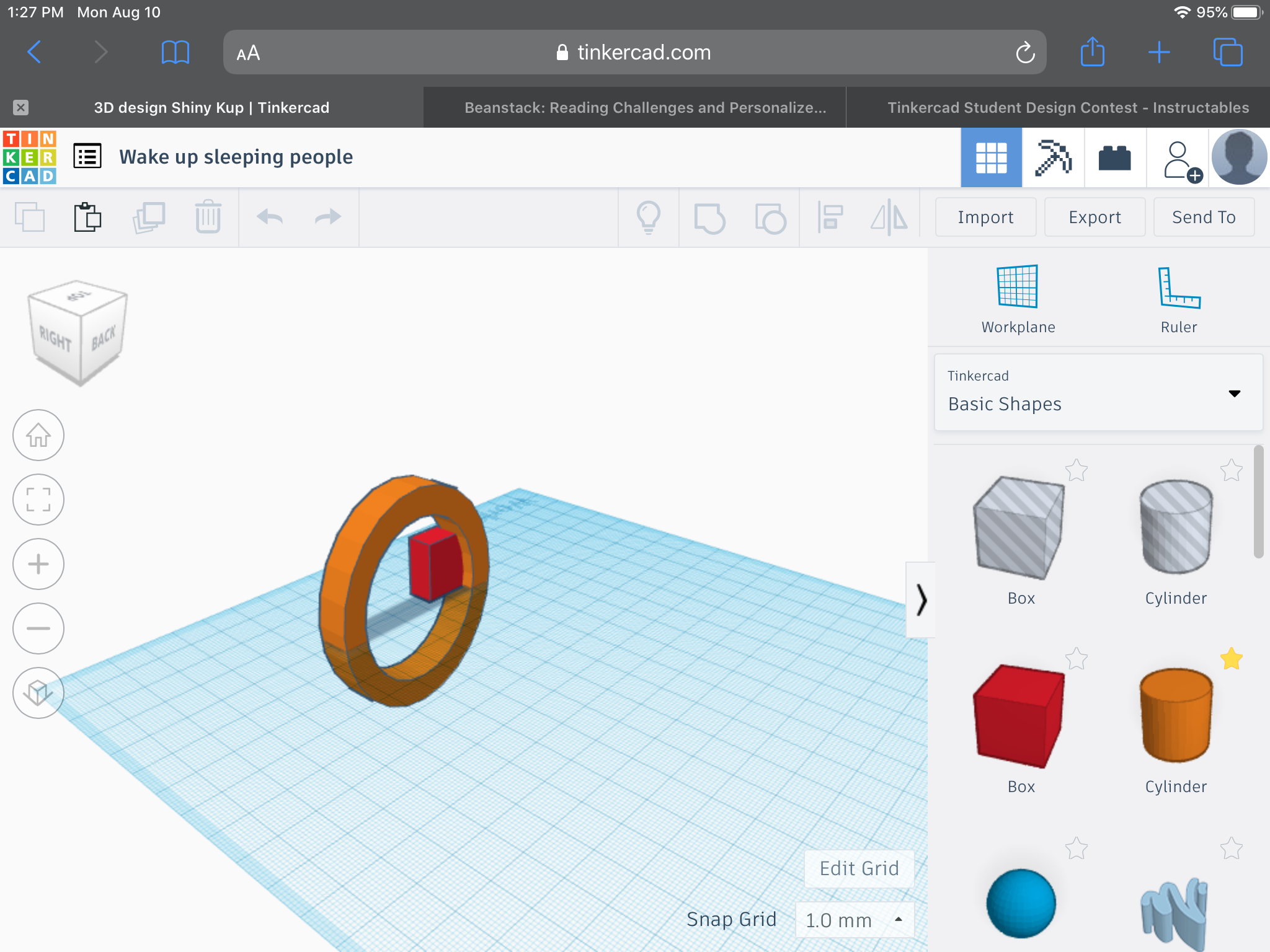1270x952 pixels.
Task: Switch to Tinkercad Student Design Contest tab
Action: 1068,107
